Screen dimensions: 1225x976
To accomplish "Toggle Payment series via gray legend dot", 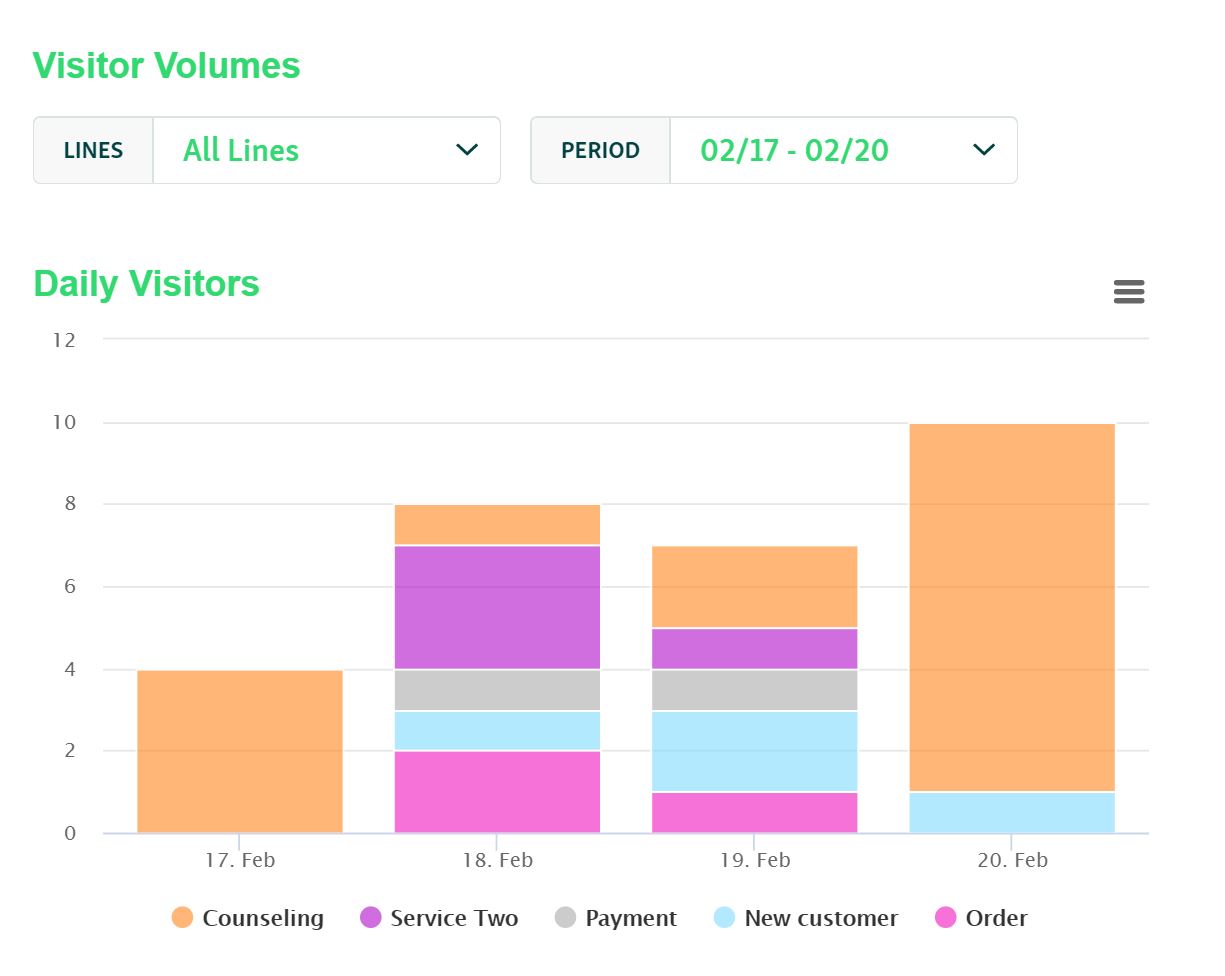I will [566, 918].
